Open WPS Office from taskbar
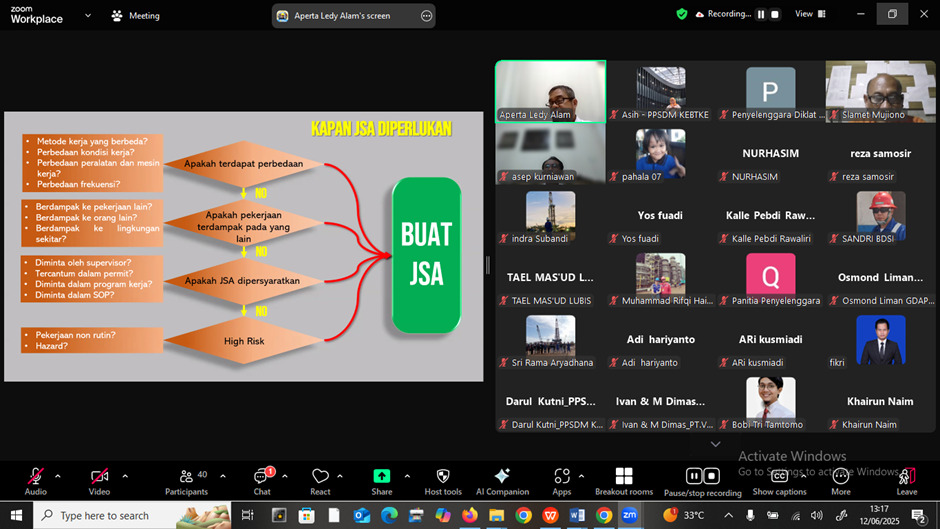 (550, 515)
